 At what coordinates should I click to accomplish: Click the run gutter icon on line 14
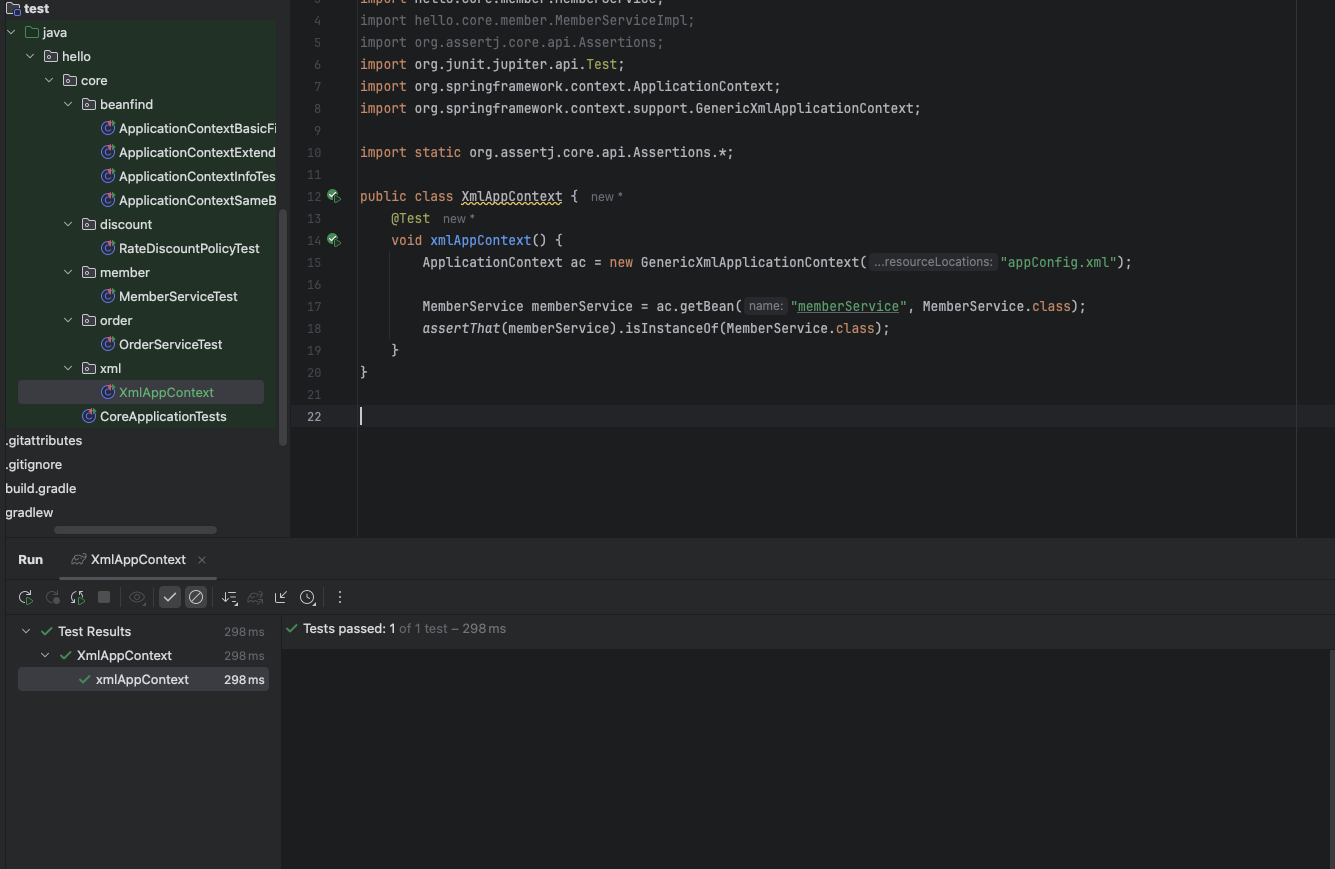[334, 241]
